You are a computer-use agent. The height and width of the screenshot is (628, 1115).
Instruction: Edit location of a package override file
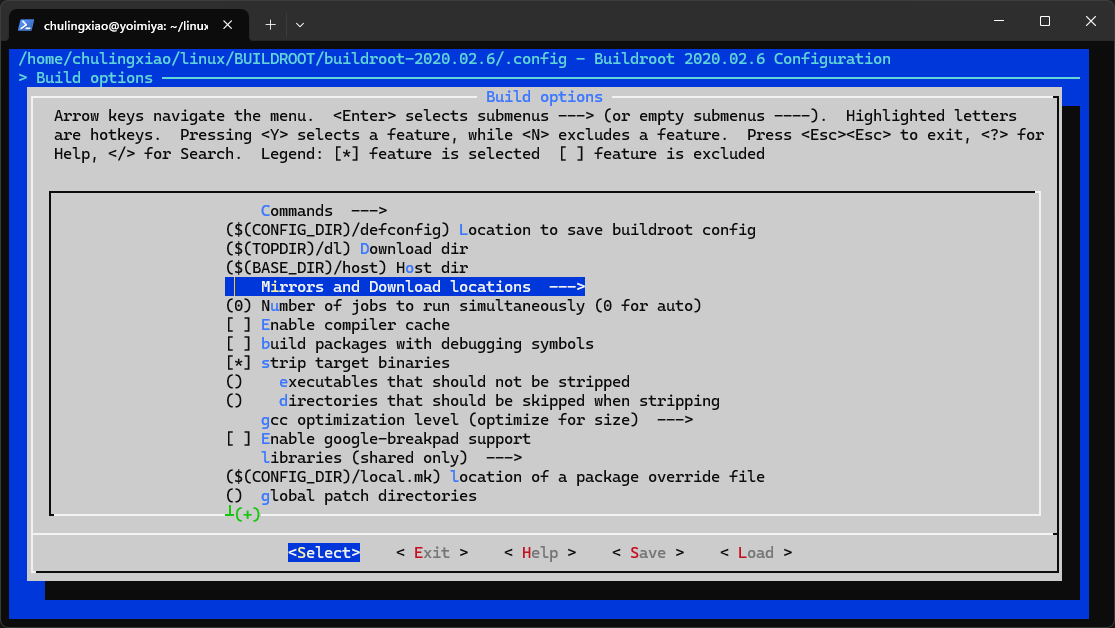click(495, 477)
